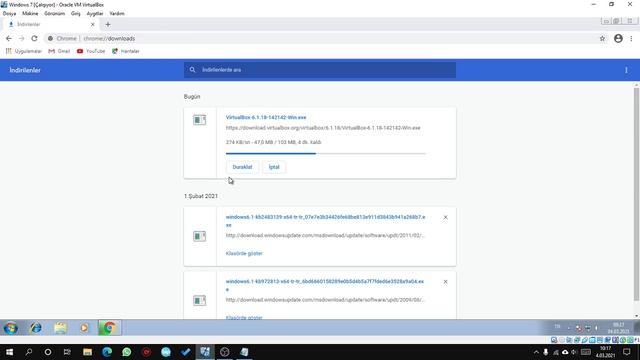
Task: Open the Windows 10 Start button
Action: [9, 352]
